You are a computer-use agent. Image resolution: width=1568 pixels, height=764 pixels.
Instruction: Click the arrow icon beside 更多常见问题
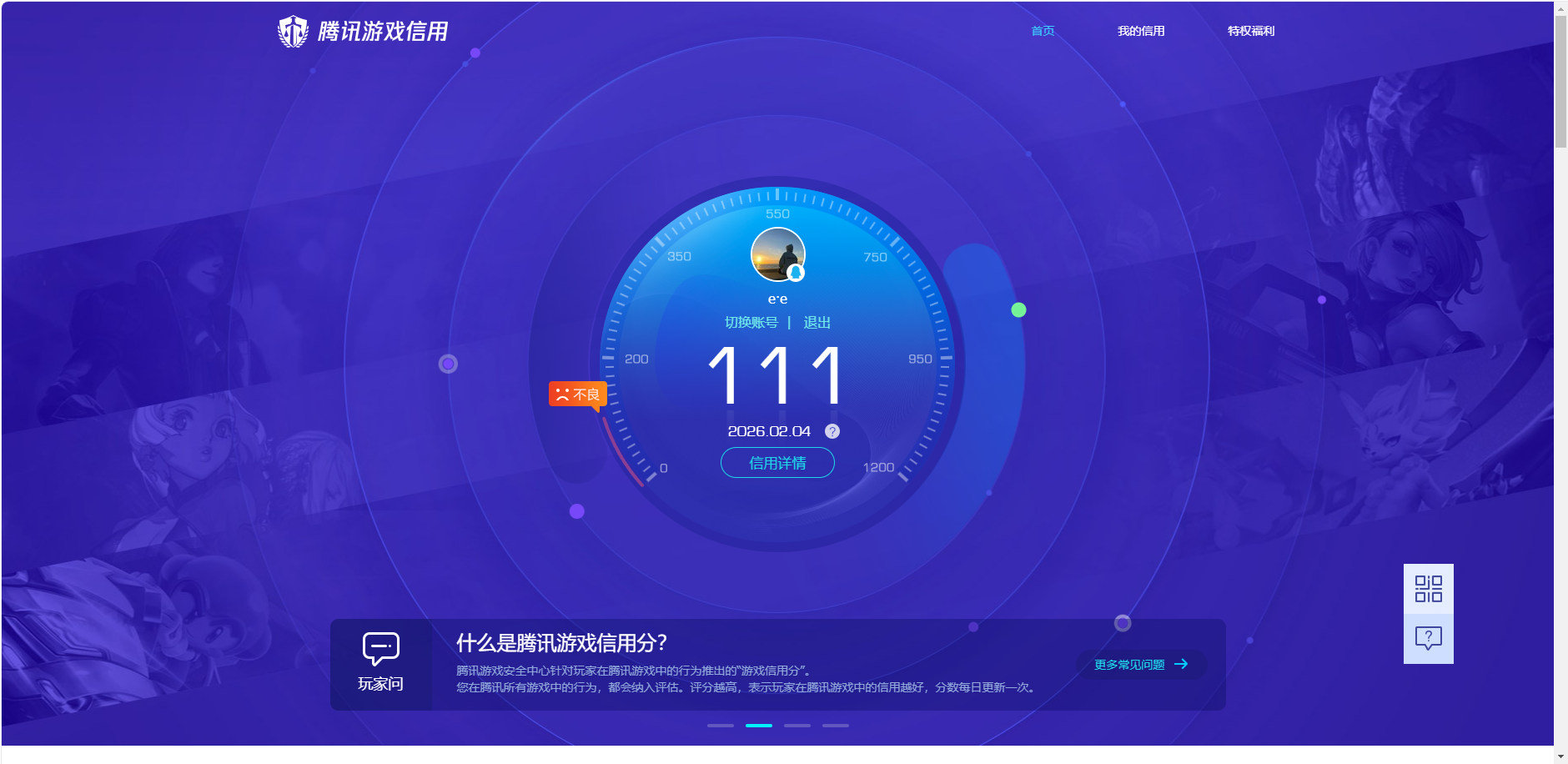point(1181,664)
